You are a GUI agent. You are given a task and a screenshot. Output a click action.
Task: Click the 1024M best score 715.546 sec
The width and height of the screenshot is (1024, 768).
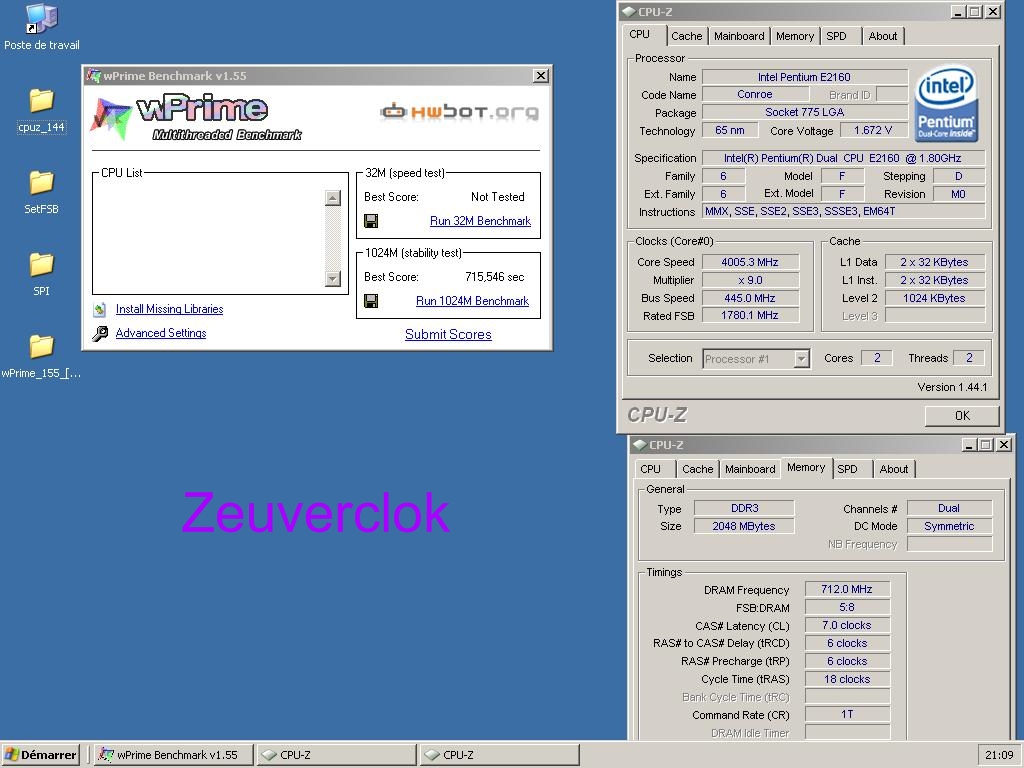[494, 277]
